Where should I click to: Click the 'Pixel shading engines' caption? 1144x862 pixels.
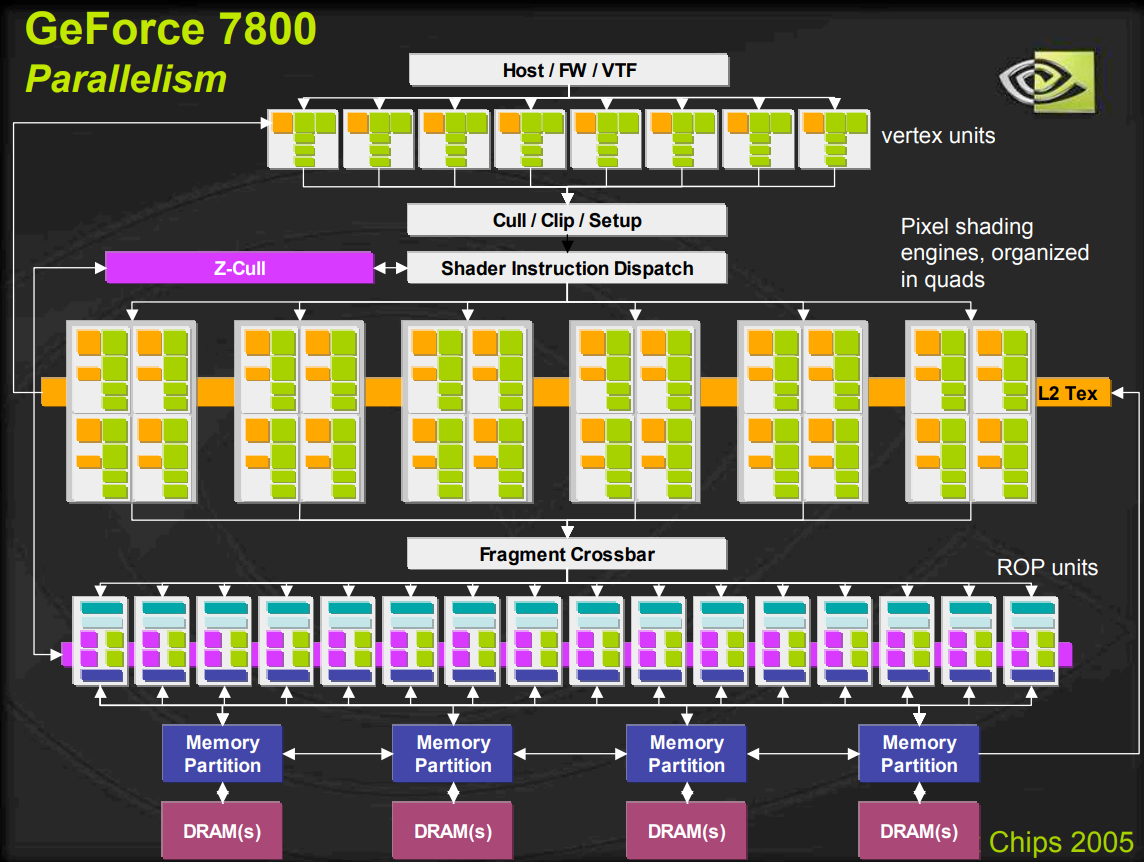point(994,253)
